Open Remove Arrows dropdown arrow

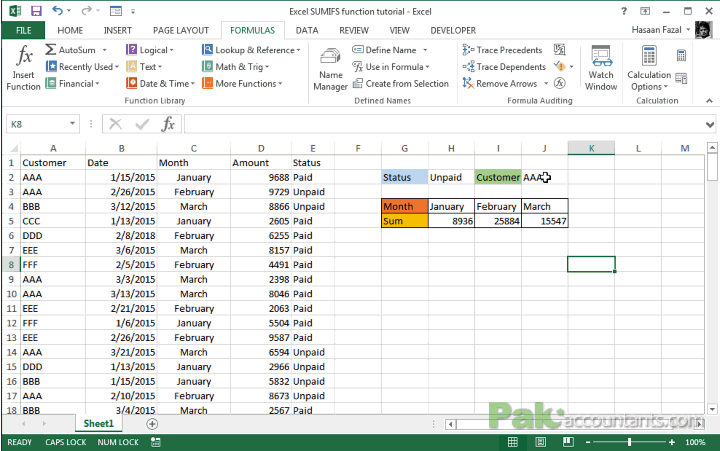pos(546,84)
